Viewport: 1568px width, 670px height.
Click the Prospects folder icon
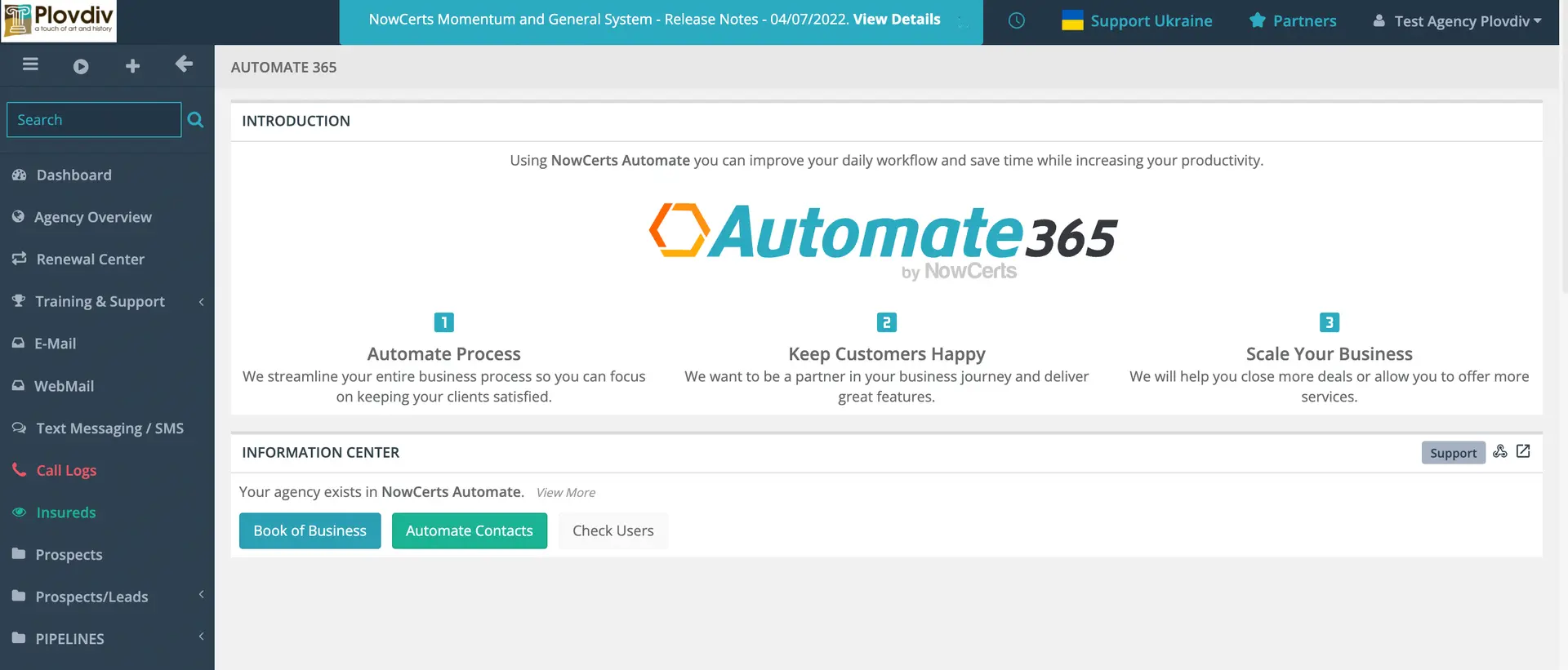(19, 554)
